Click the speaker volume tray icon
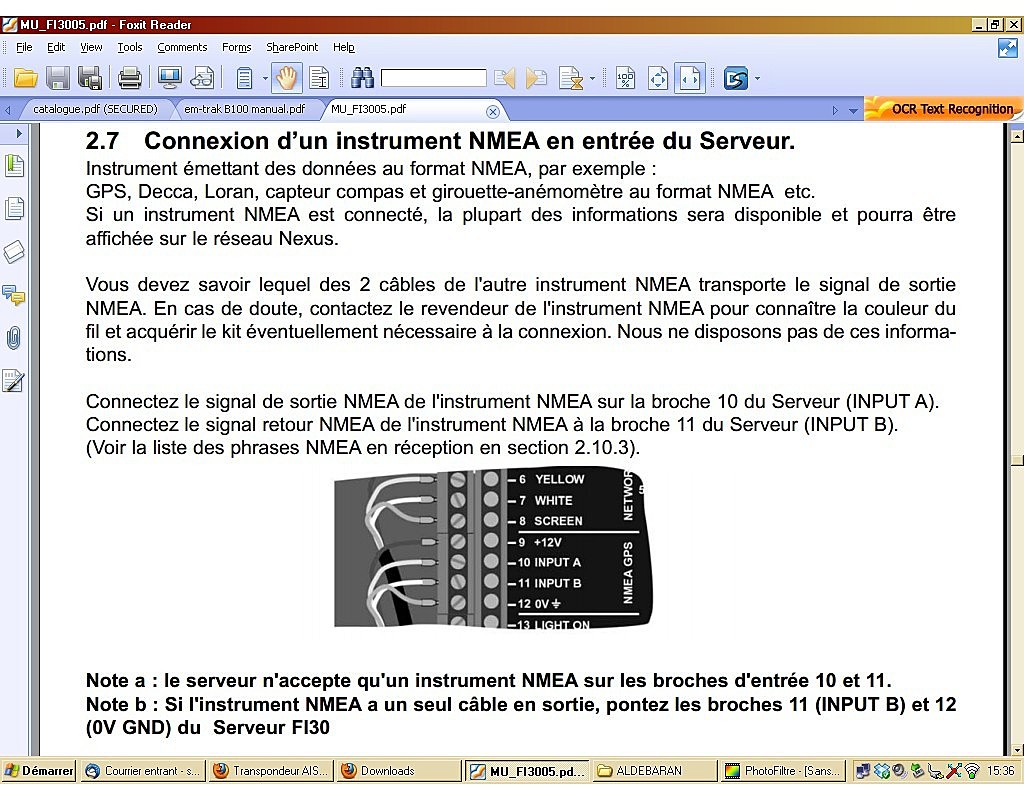Screen dimensions: 1024x800 coord(899,771)
